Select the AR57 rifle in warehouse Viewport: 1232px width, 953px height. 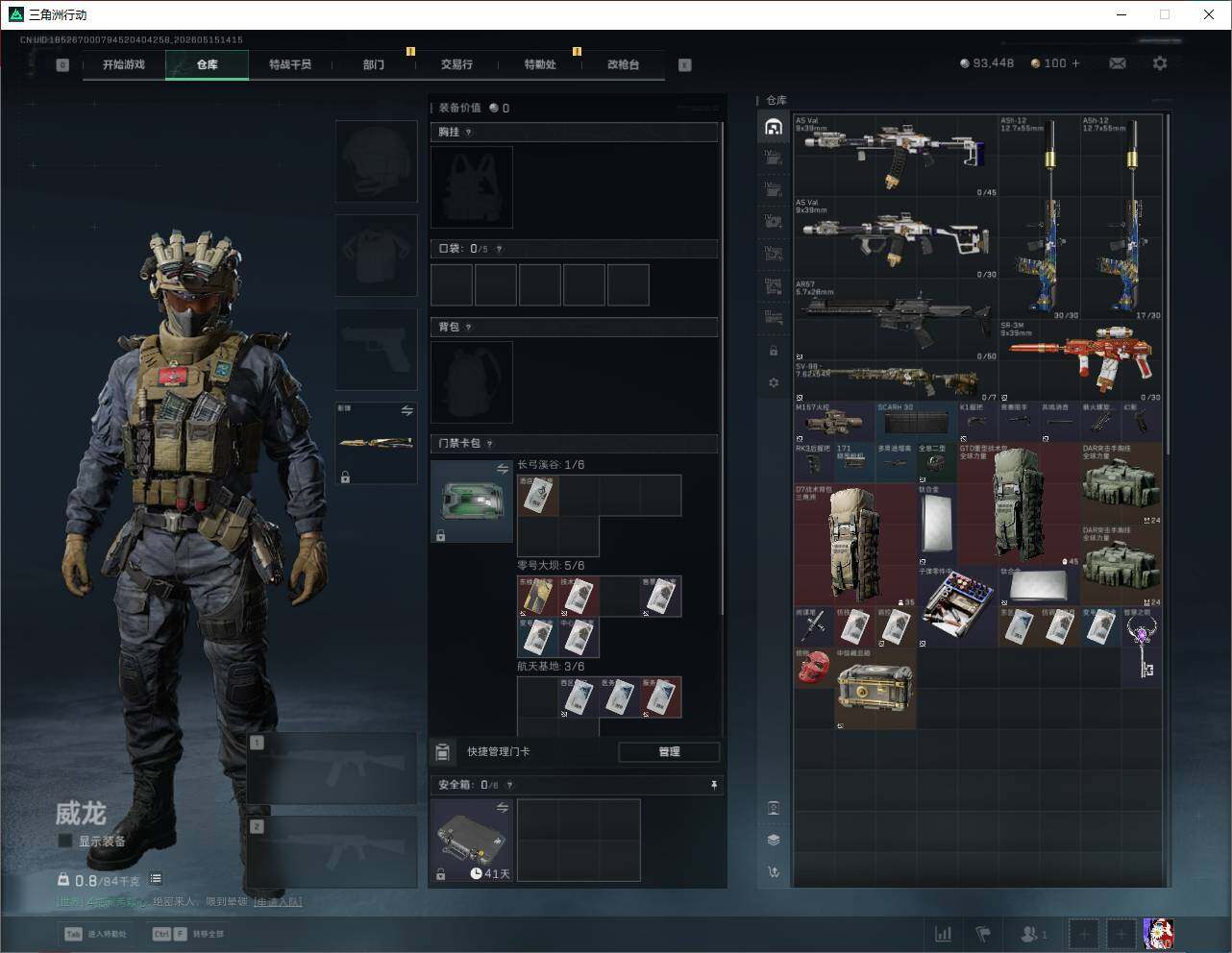[896, 321]
